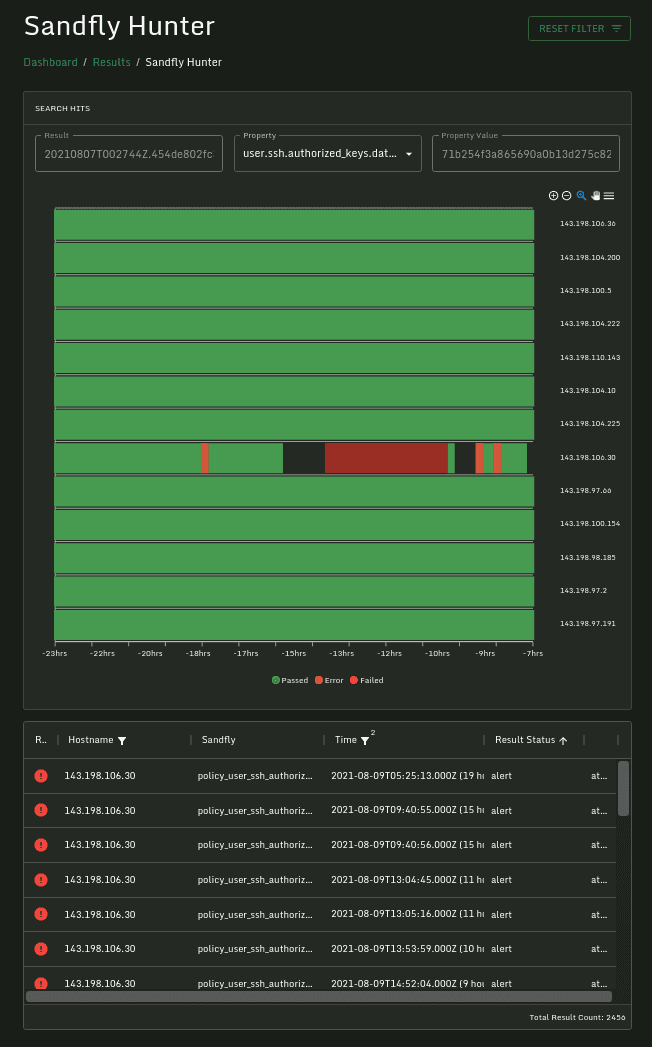Click the green timeline bar for 143.198.97.2
This screenshot has height=1047, width=652.
coord(294,592)
